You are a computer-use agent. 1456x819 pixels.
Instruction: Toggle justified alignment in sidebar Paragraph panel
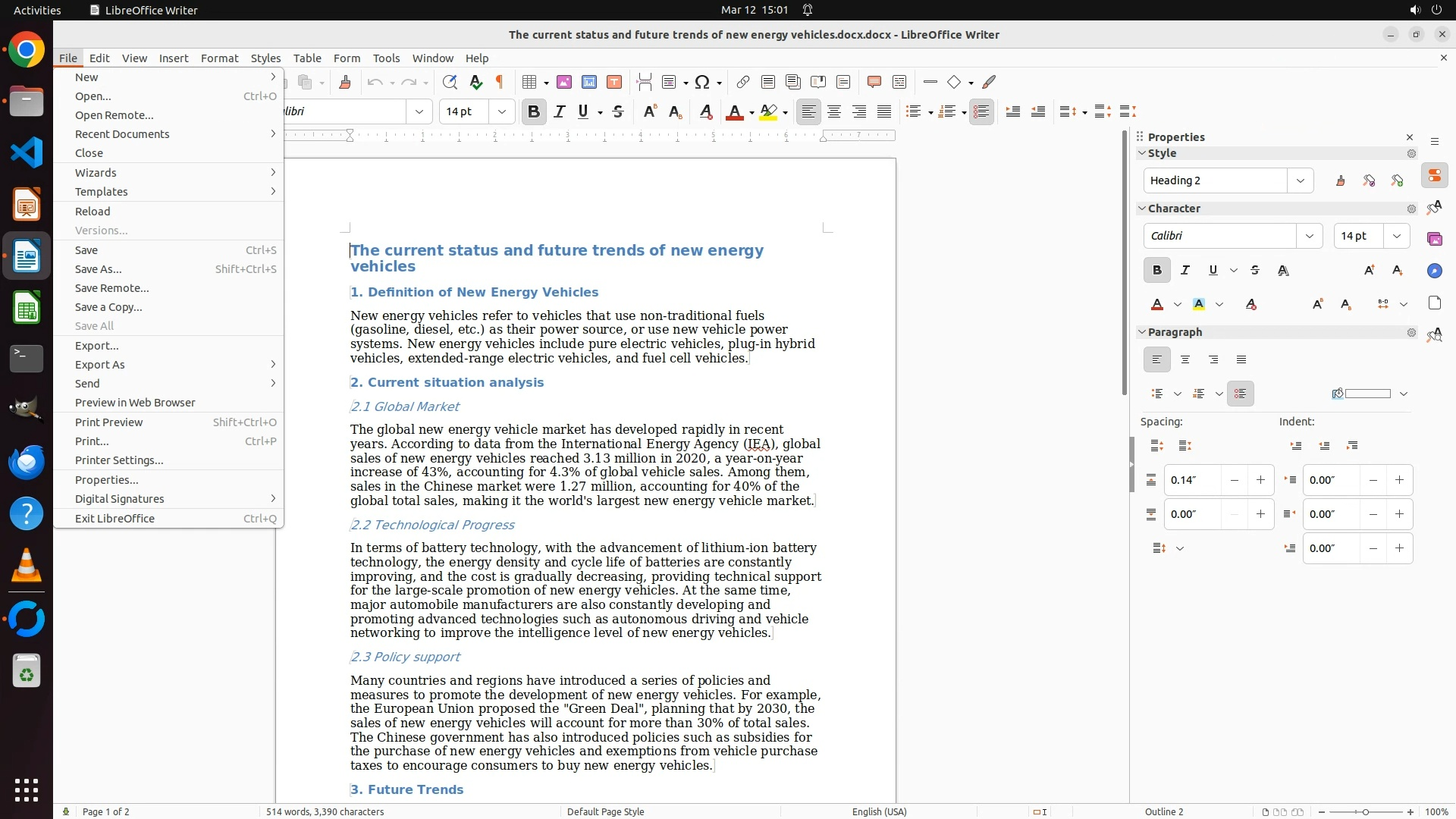click(x=1241, y=359)
